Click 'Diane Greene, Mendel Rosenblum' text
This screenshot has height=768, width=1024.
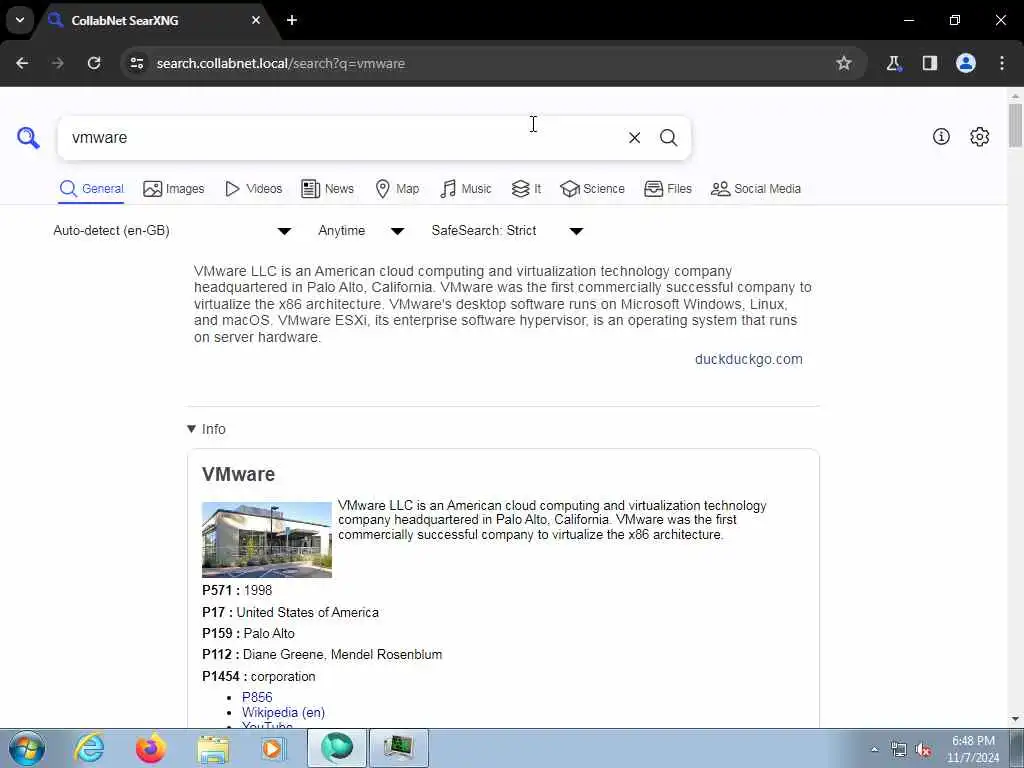click(x=342, y=654)
